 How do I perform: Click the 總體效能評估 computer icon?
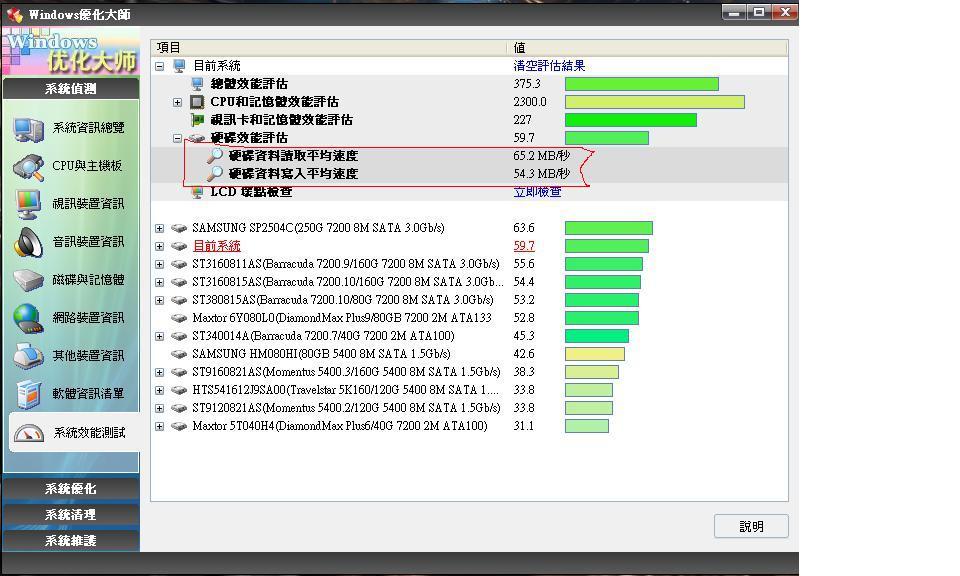(197, 84)
